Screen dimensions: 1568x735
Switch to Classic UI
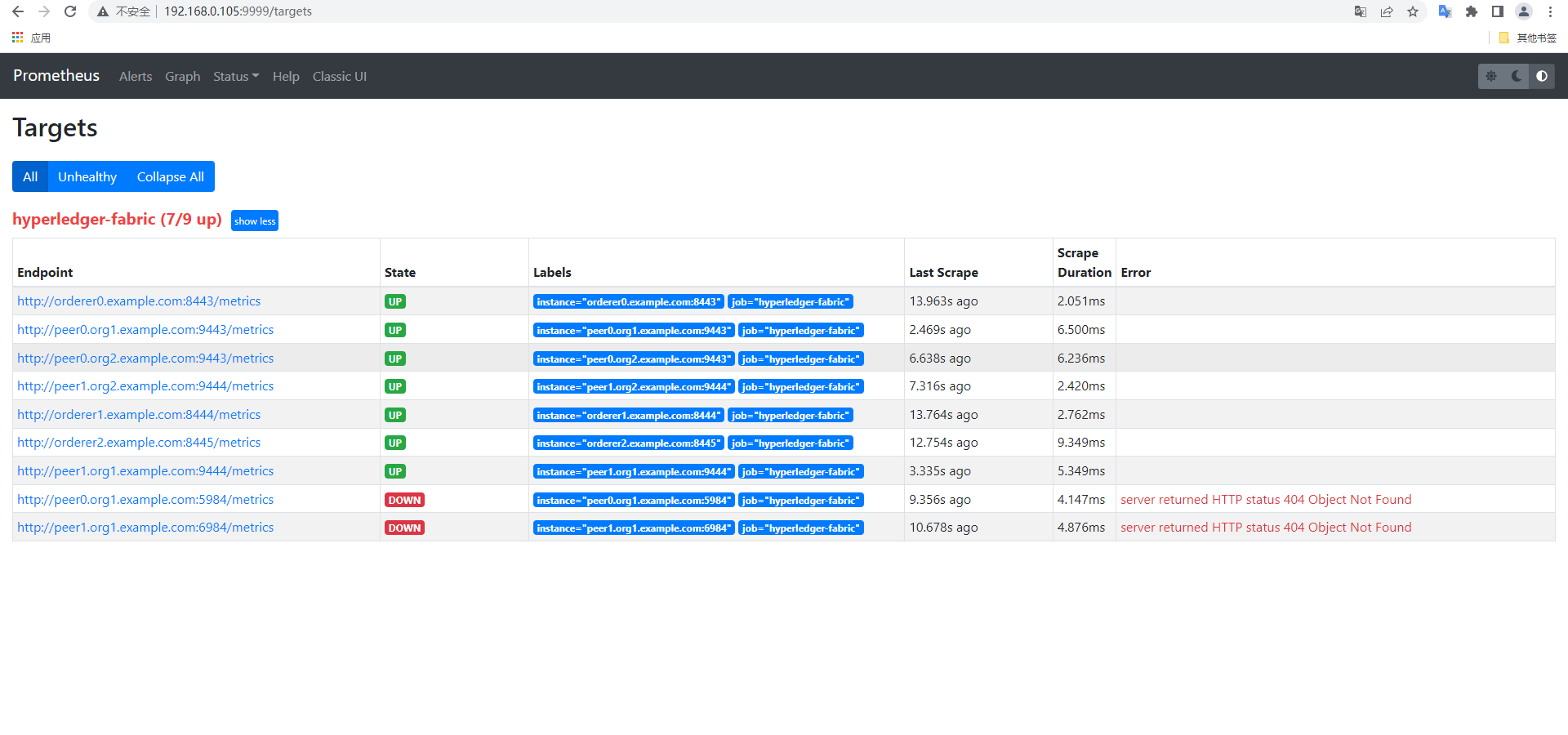pyautogui.click(x=340, y=76)
